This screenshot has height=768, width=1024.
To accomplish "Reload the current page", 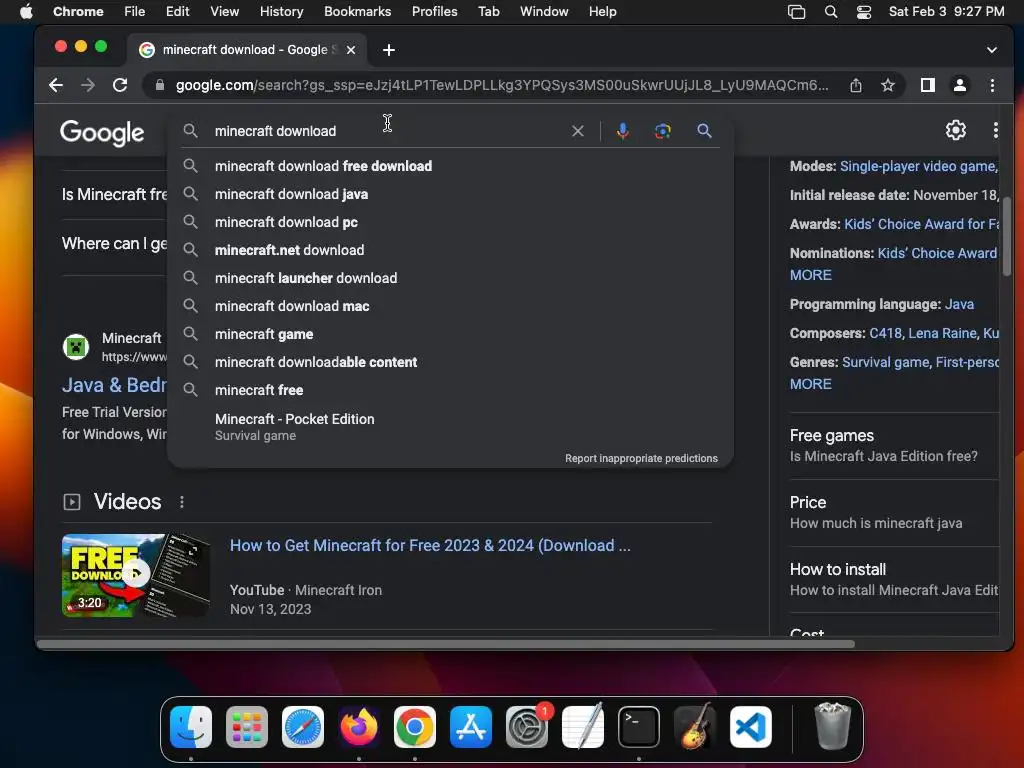I will pos(120,85).
